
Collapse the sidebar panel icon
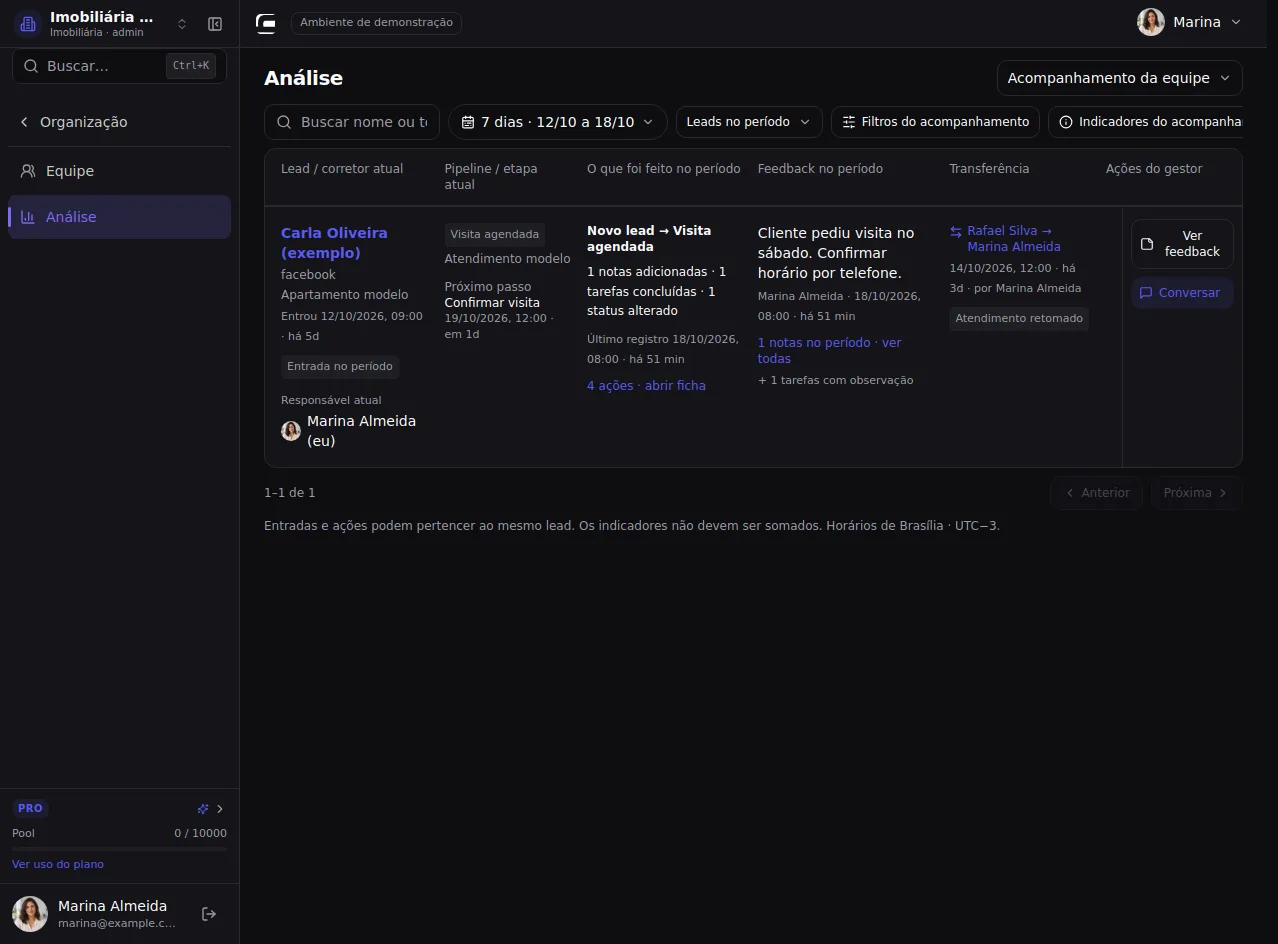pos(215,24)
